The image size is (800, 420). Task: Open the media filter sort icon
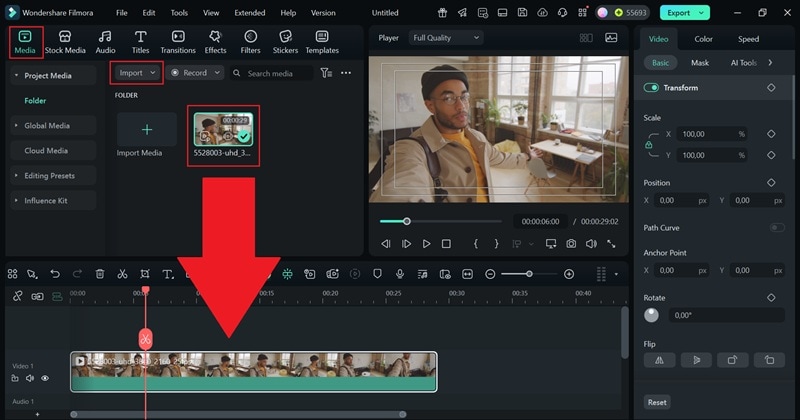[x=326, y=73]
